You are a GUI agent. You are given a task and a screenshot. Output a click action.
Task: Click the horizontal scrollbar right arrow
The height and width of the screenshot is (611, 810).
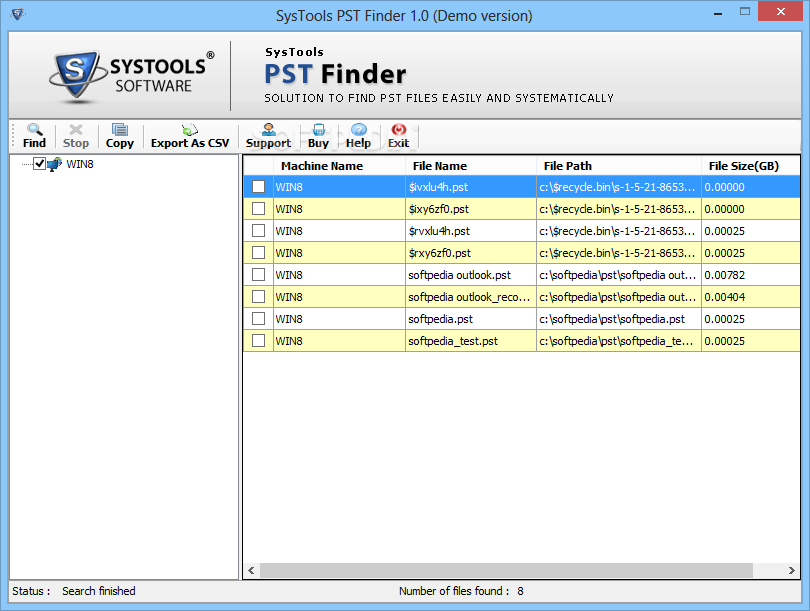(x=791, y=570)
